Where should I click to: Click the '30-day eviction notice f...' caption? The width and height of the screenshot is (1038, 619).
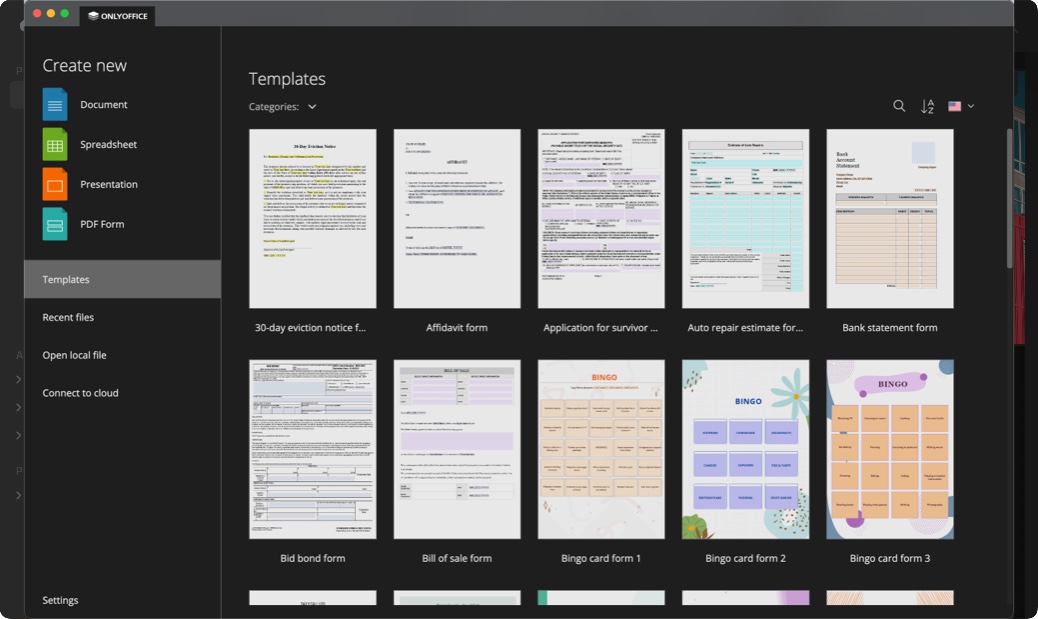click(x=310, y=328)
